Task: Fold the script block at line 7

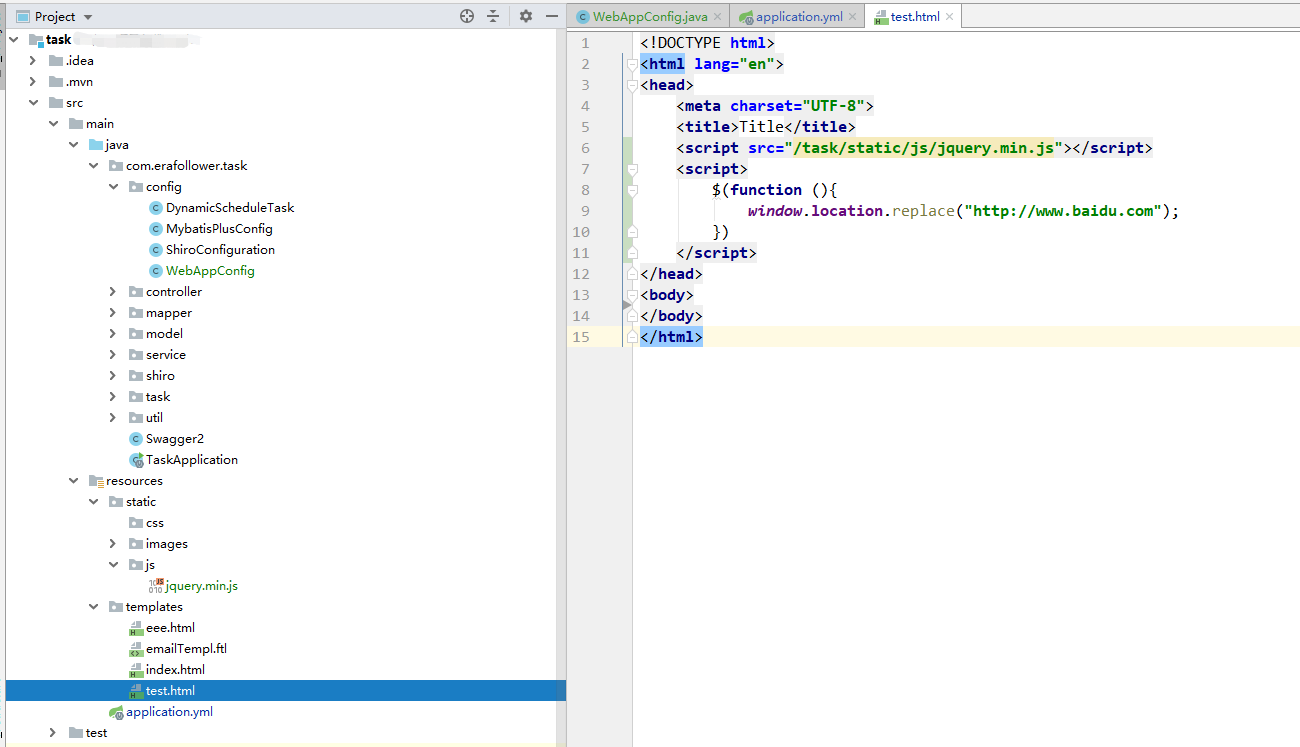Action: click(632, 169)
